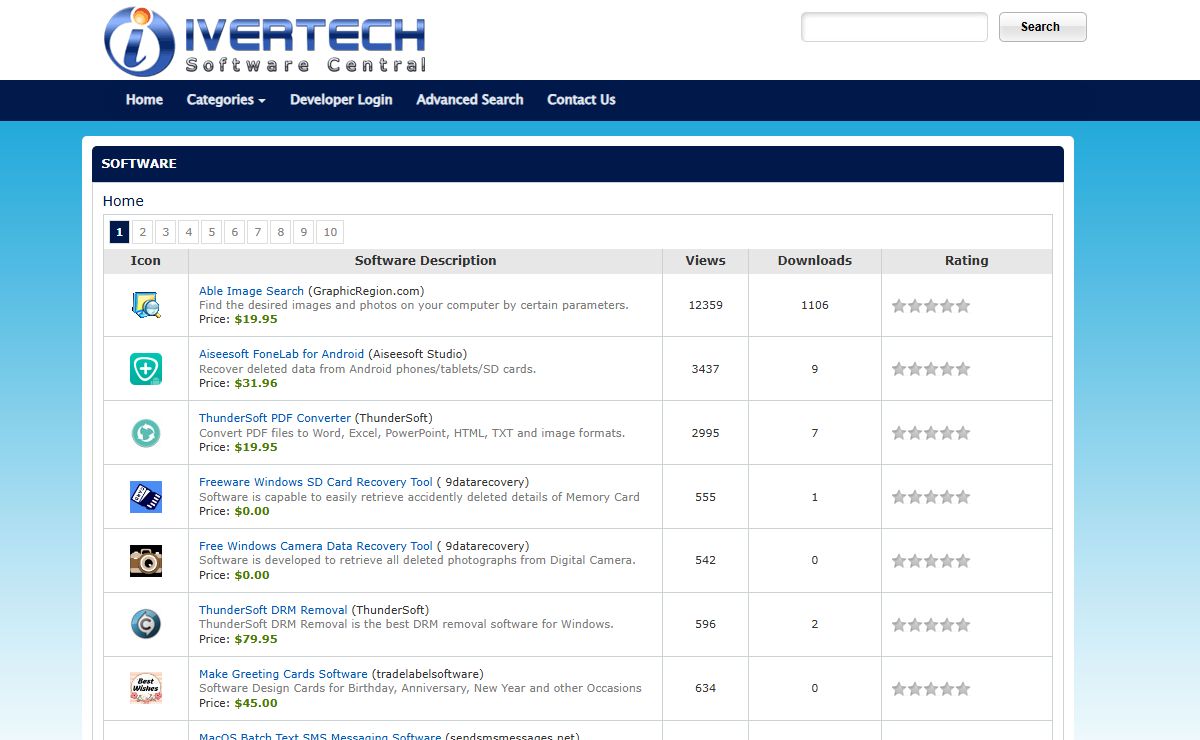The width and height of the screenshot is (1200, 740).
Task: Go to the Home nav item
Action: pyautogui.click(x=144, y=100)
